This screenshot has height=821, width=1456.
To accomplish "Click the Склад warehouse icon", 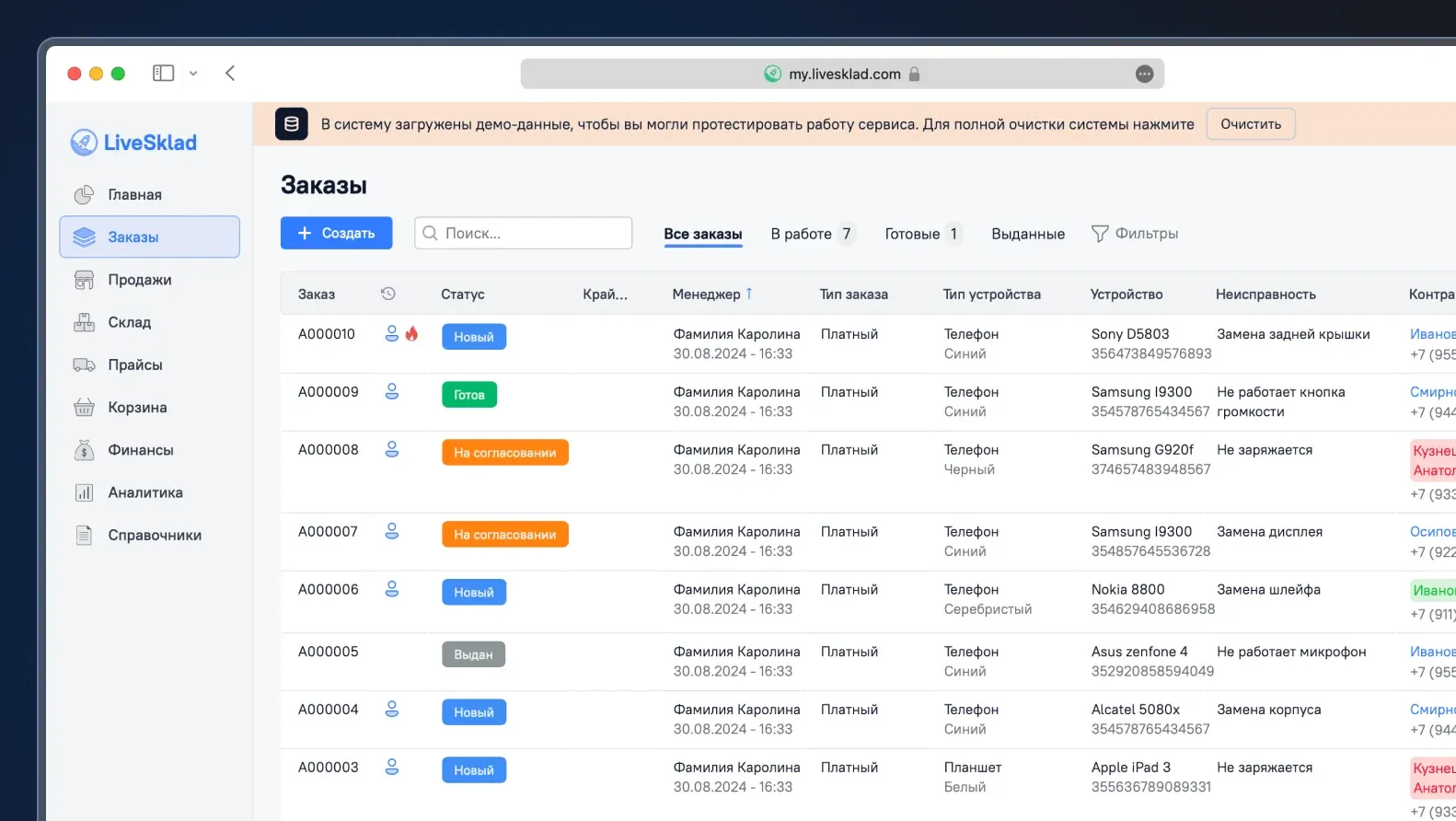I will (x=84, y=322).
